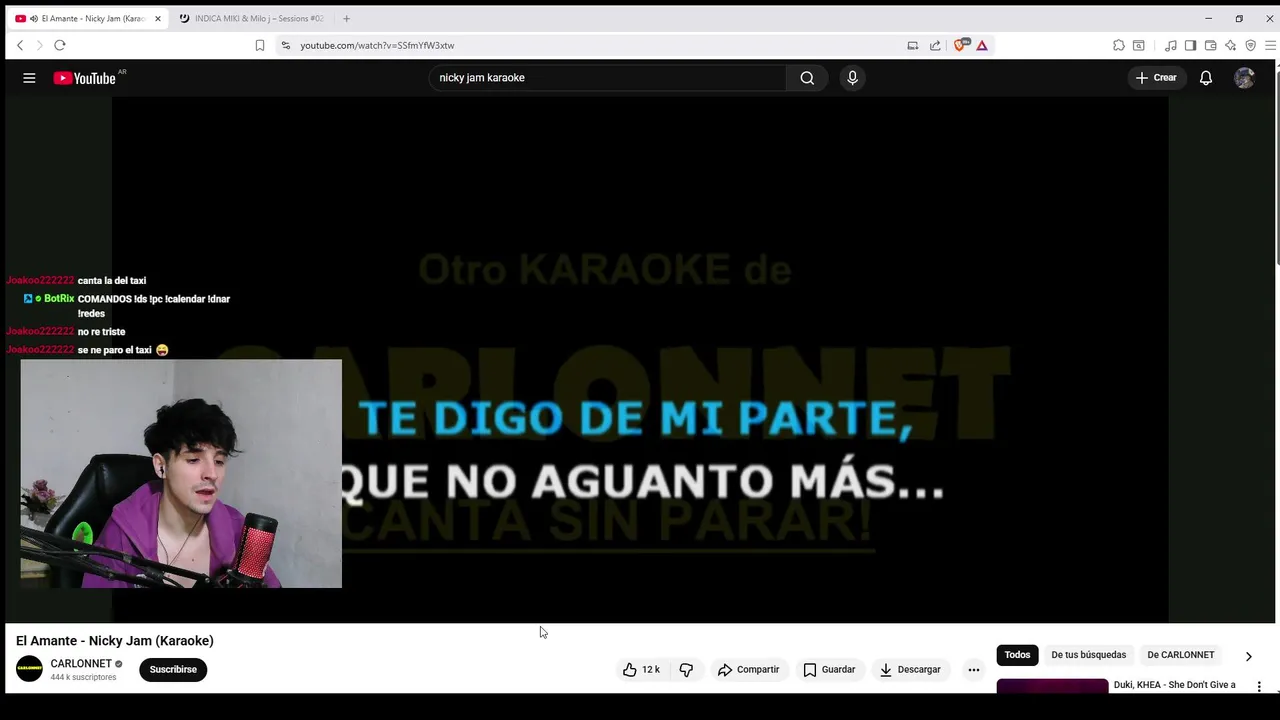Open the Leo AI sparkle icon
Screen dimensions: 1280x720
tap(1230, 45)
